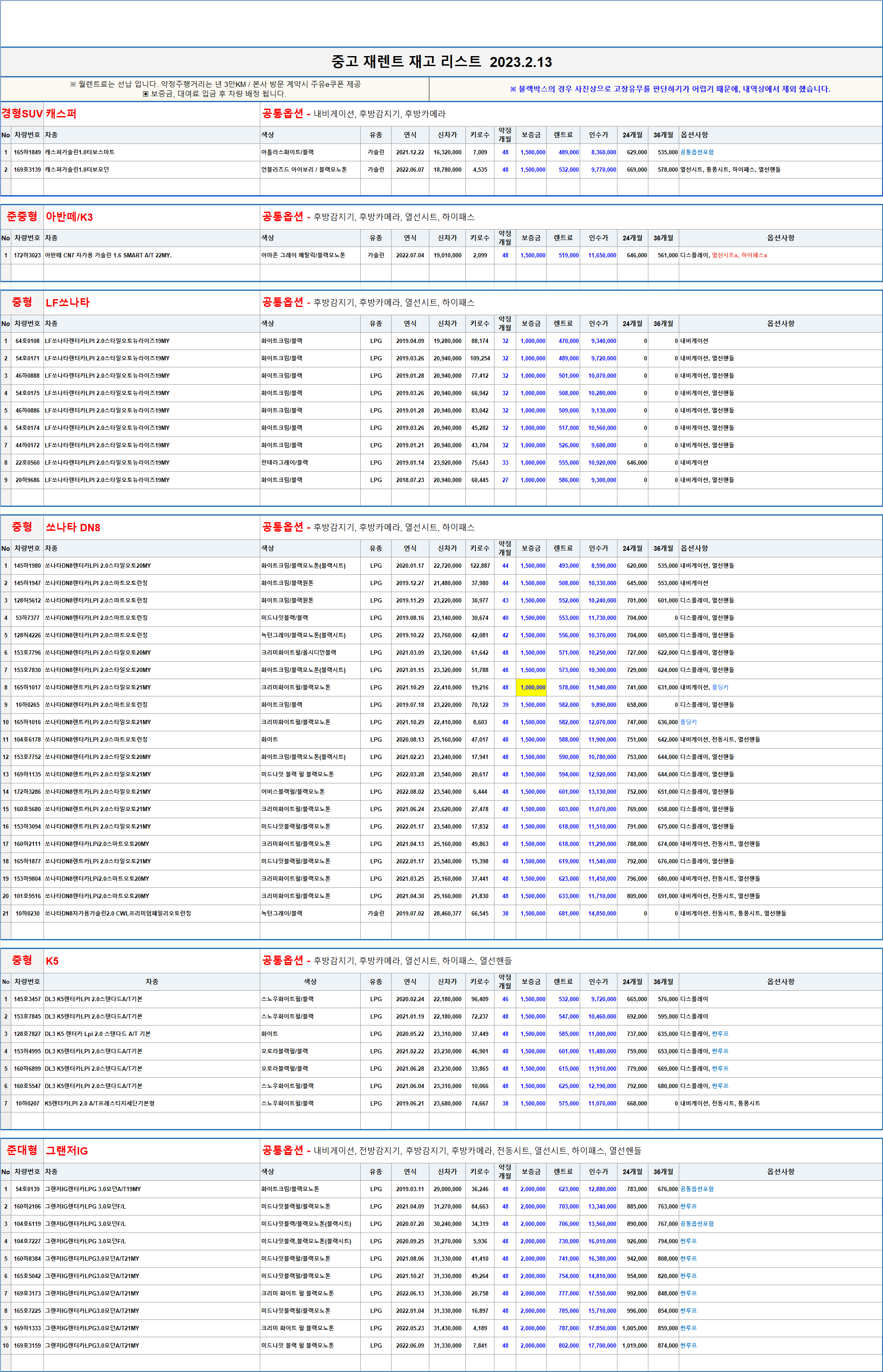The image size is (883, 1372).
Task: Select vehicle number 169호3139
Action: 27,170
